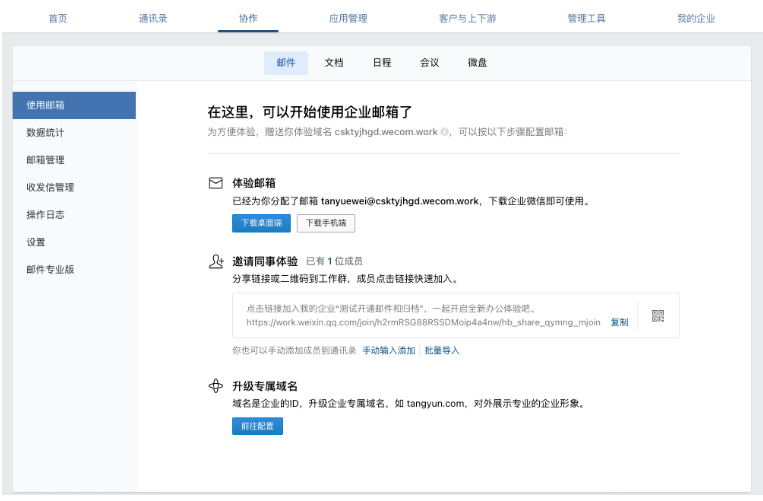Click the 手动输入添加 link
Screen dimensions: 763x501
point(388,351)
